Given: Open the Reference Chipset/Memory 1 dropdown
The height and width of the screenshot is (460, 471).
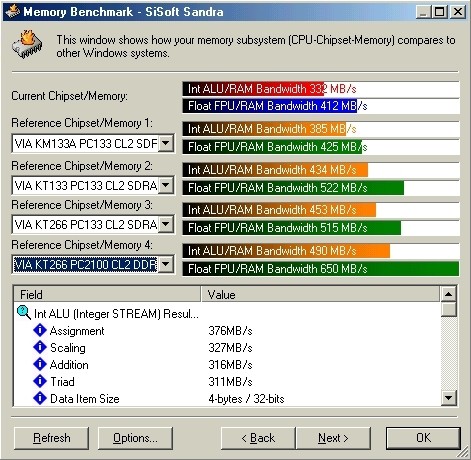Looking at the screenshot, I should point(166,143).
